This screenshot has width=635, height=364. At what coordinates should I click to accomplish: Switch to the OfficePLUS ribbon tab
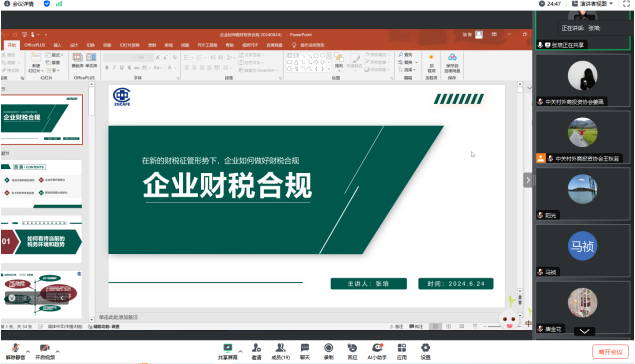34,45
